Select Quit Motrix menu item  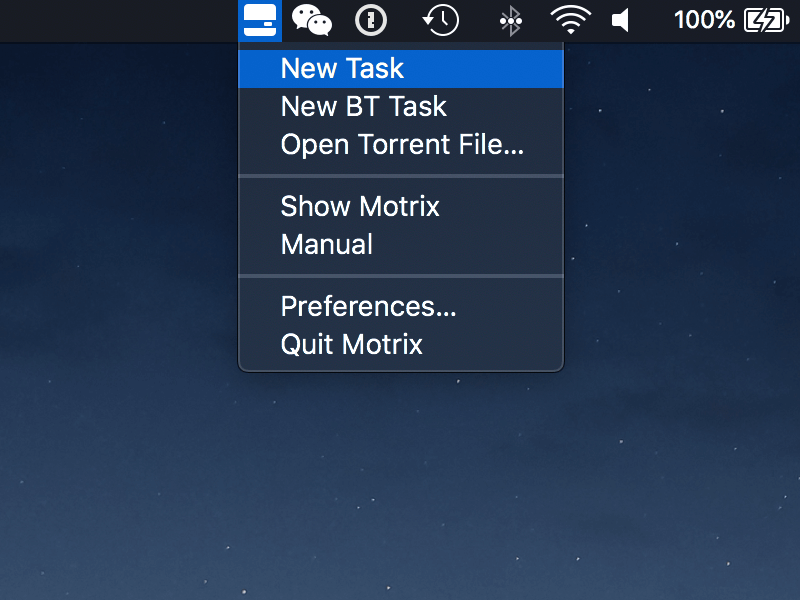pyautogui.click(x=401, y=344)
